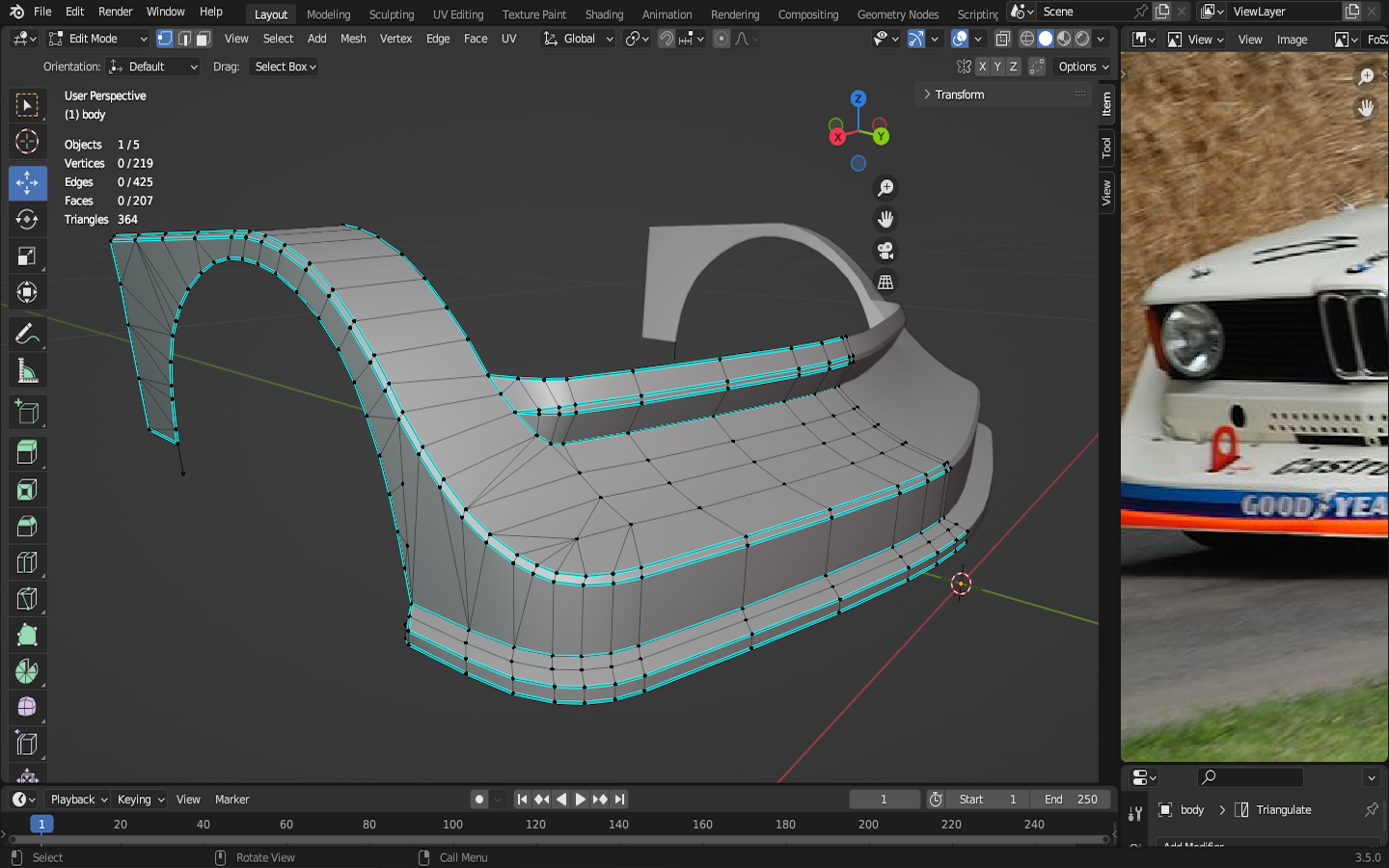Viewport: 1389px width, 868px height.
Task: Click the End frame field
Action: click(x=1071, y=800)
